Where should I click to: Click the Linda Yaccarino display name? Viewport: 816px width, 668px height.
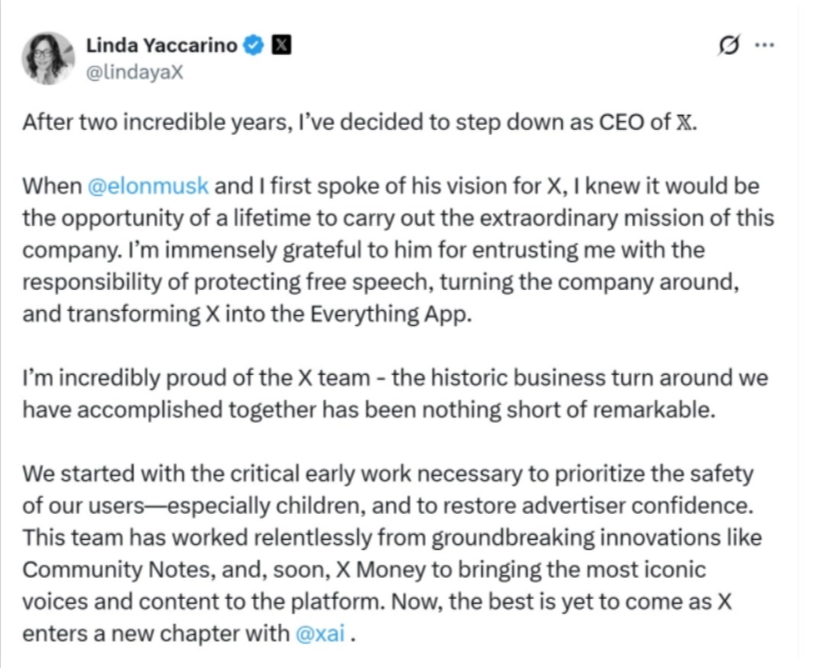tap(162, 45)
